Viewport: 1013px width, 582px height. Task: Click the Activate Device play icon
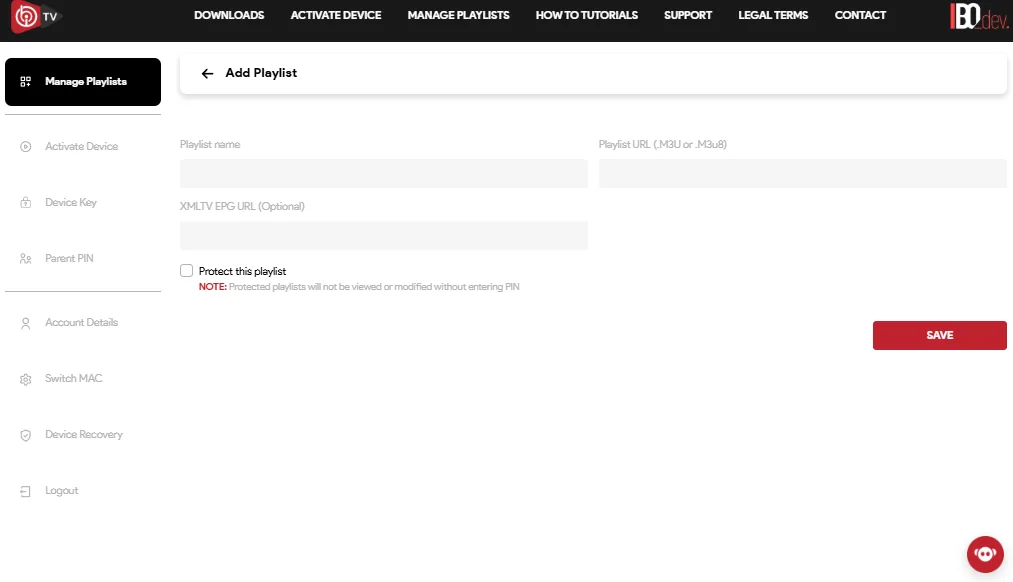25,147
